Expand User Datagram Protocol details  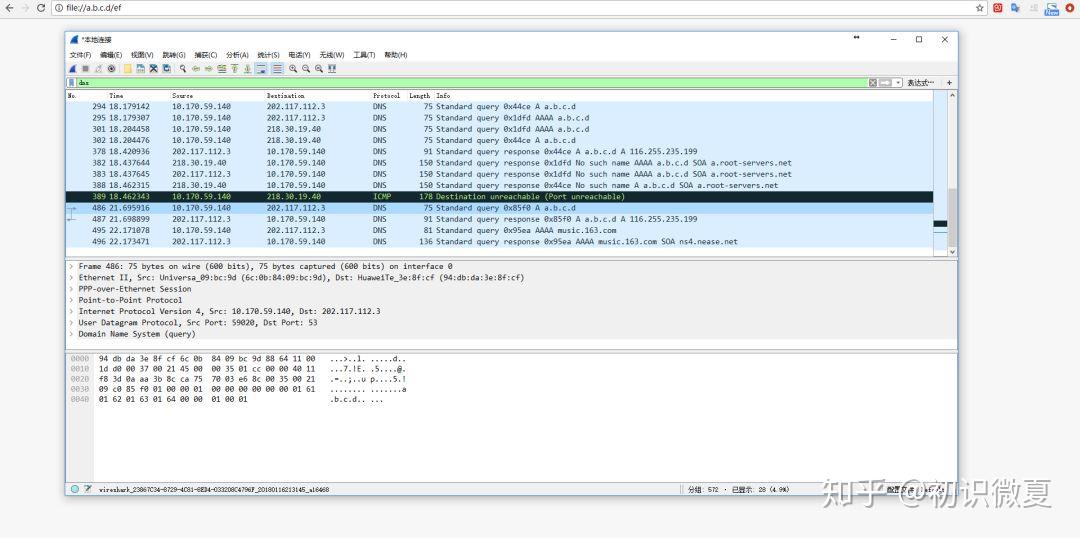point(71,322)
